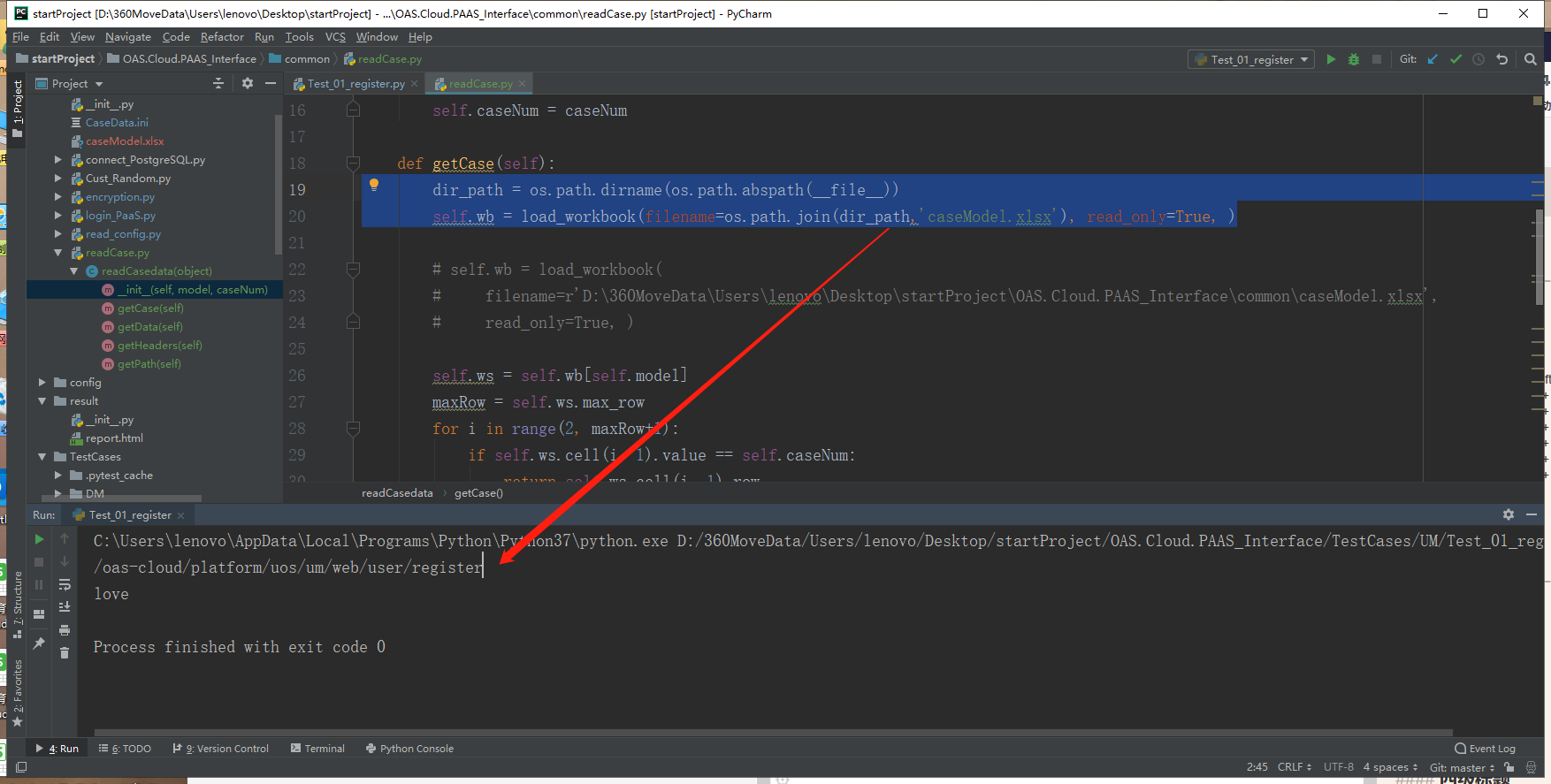The width and height of the screenshot is (1551, 784).
Task: Collapse all in the Project panel toolbar
Action: click(x=218, y=83)
